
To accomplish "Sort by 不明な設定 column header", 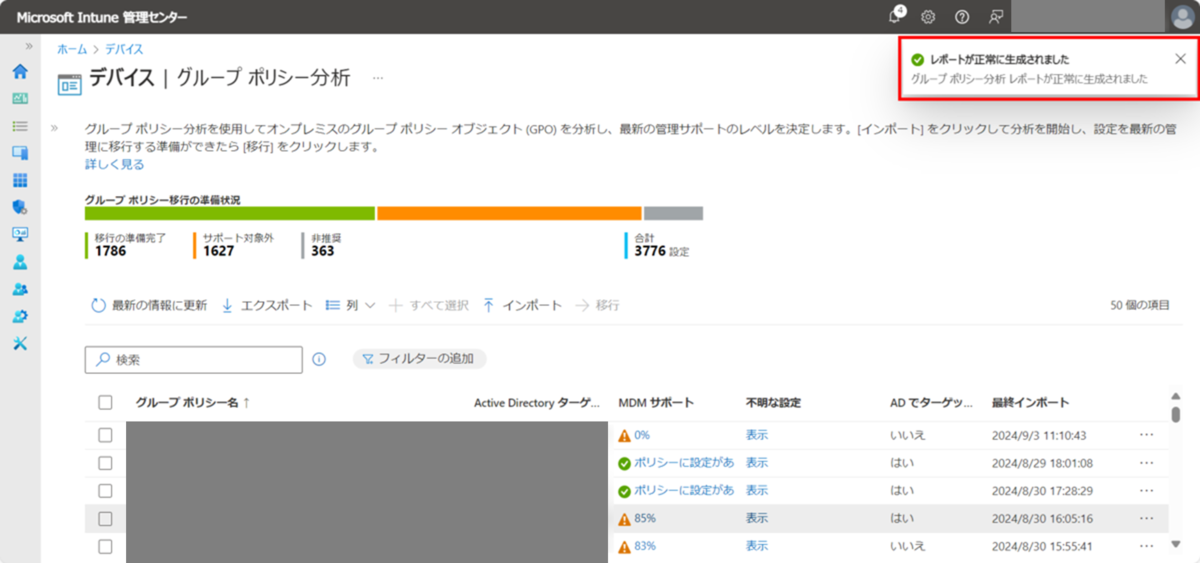I will [773, 403].
